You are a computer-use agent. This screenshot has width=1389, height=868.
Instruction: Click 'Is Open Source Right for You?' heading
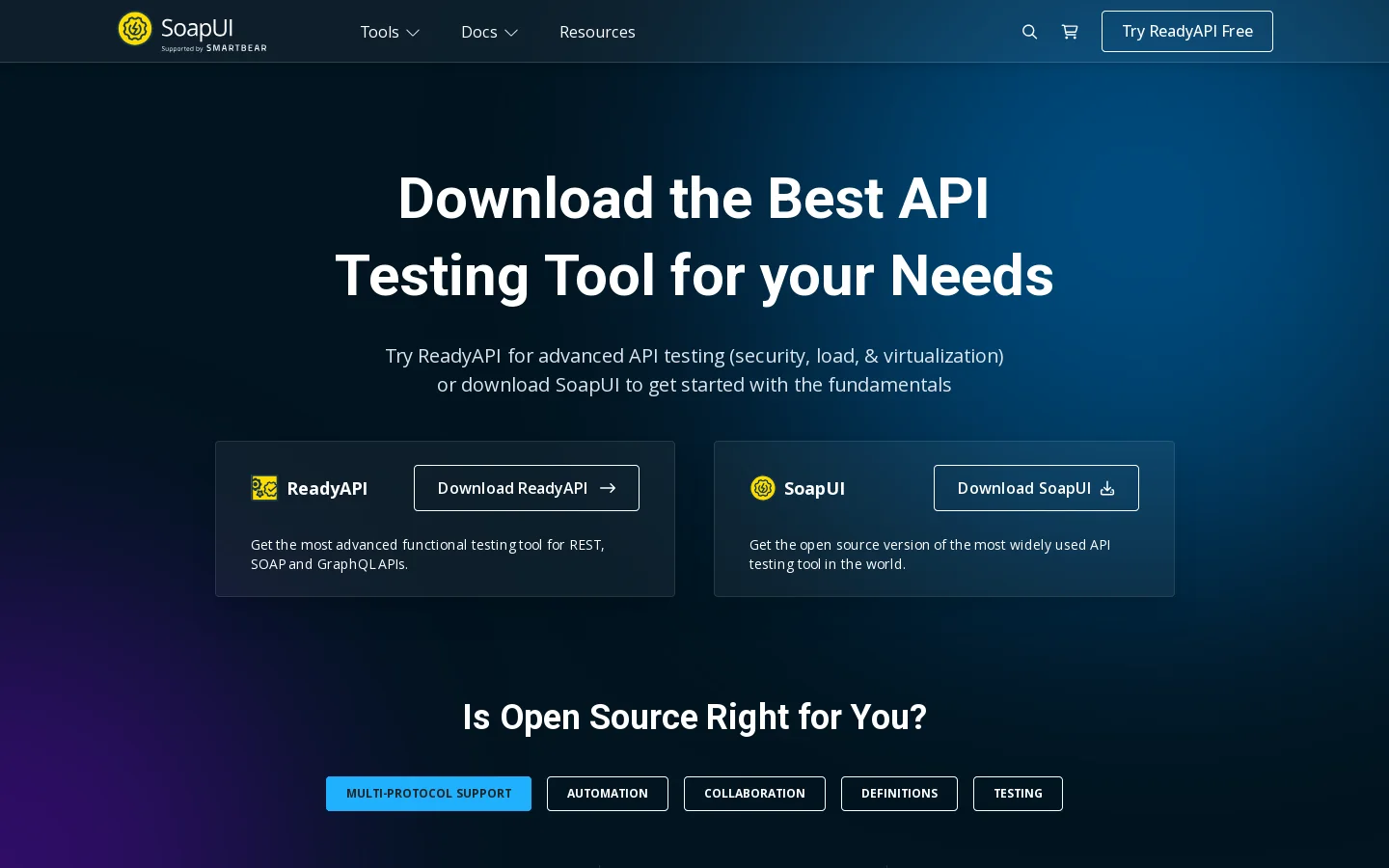(x=694, y=718)
